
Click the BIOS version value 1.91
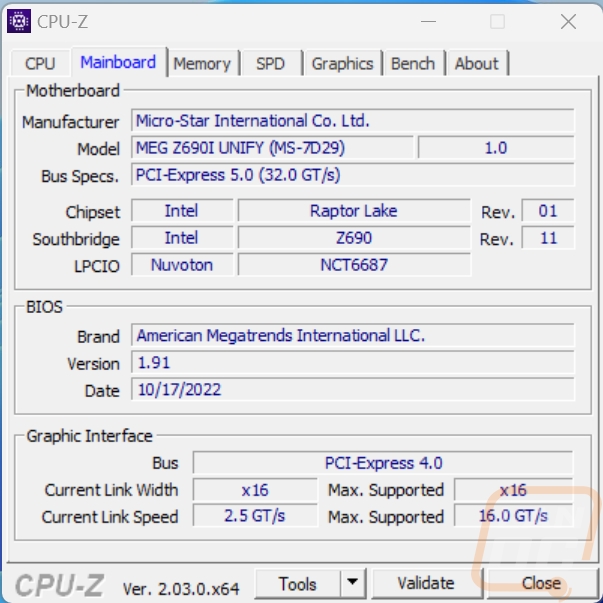point(353,362)
